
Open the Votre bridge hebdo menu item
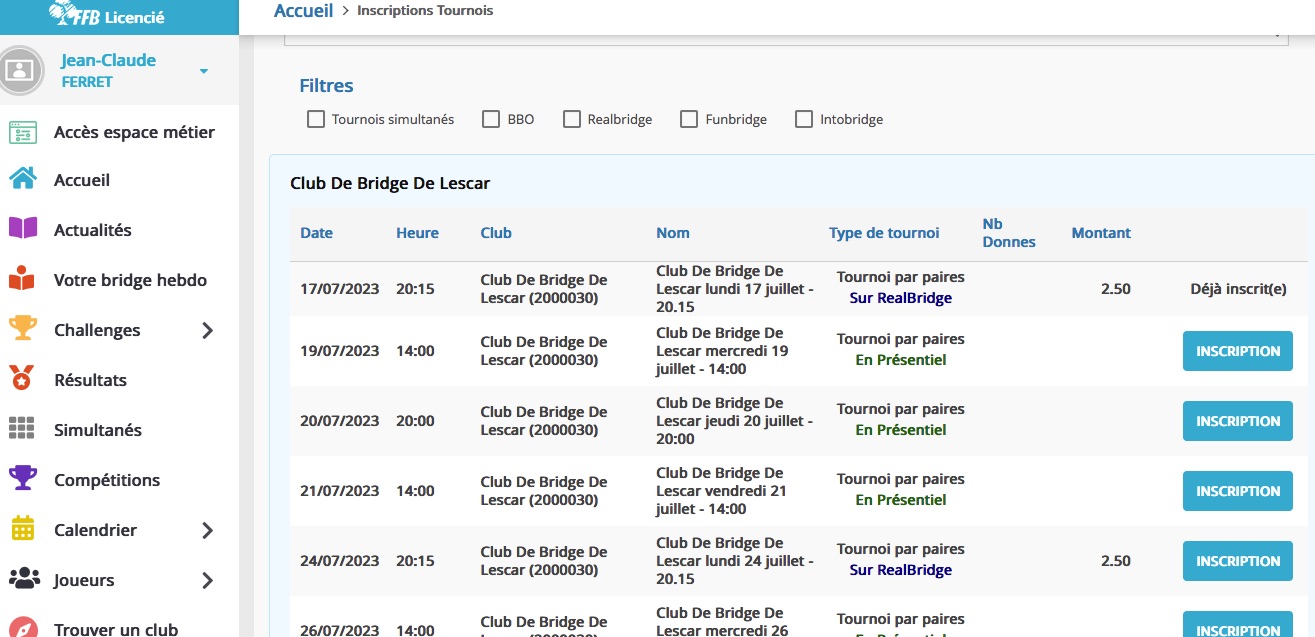coord(130,280)
